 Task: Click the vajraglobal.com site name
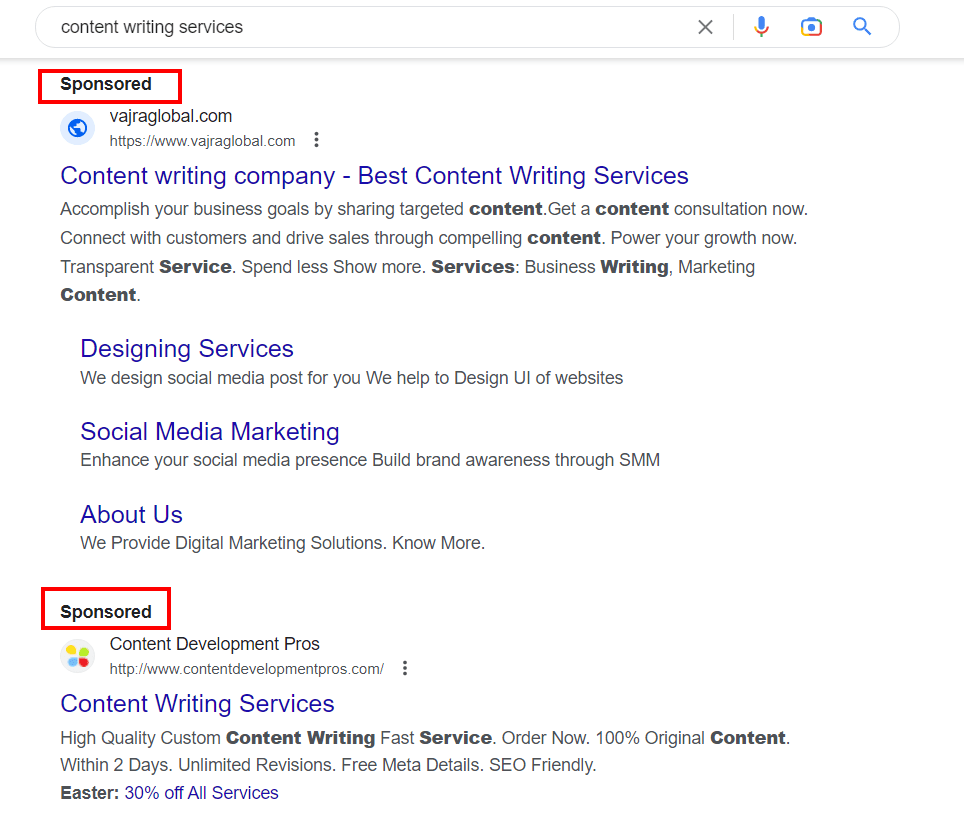pyautogui.click(x=170, y=116)
